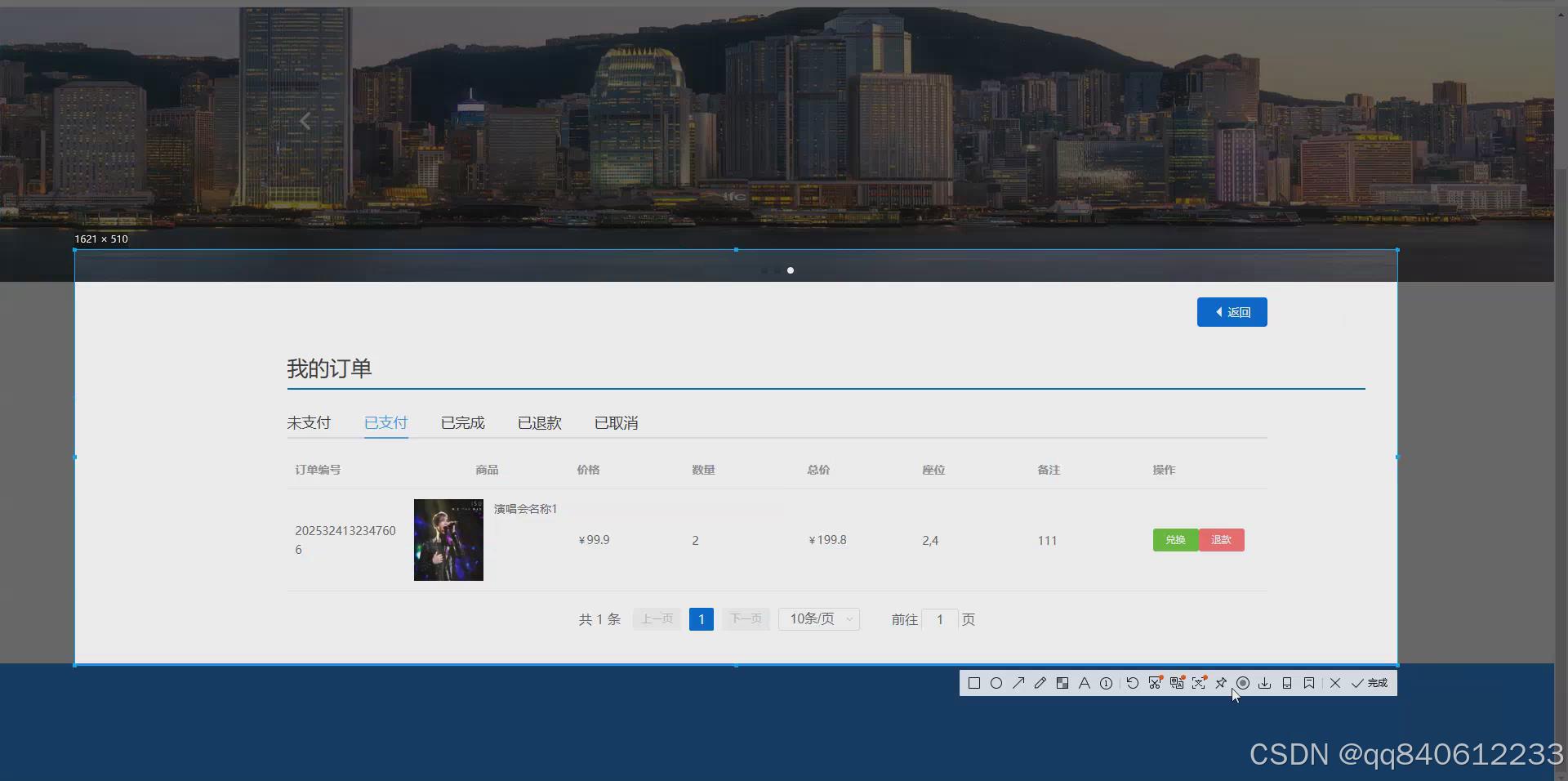Switch to the 已退款 tab

click(x=540, y=422)
